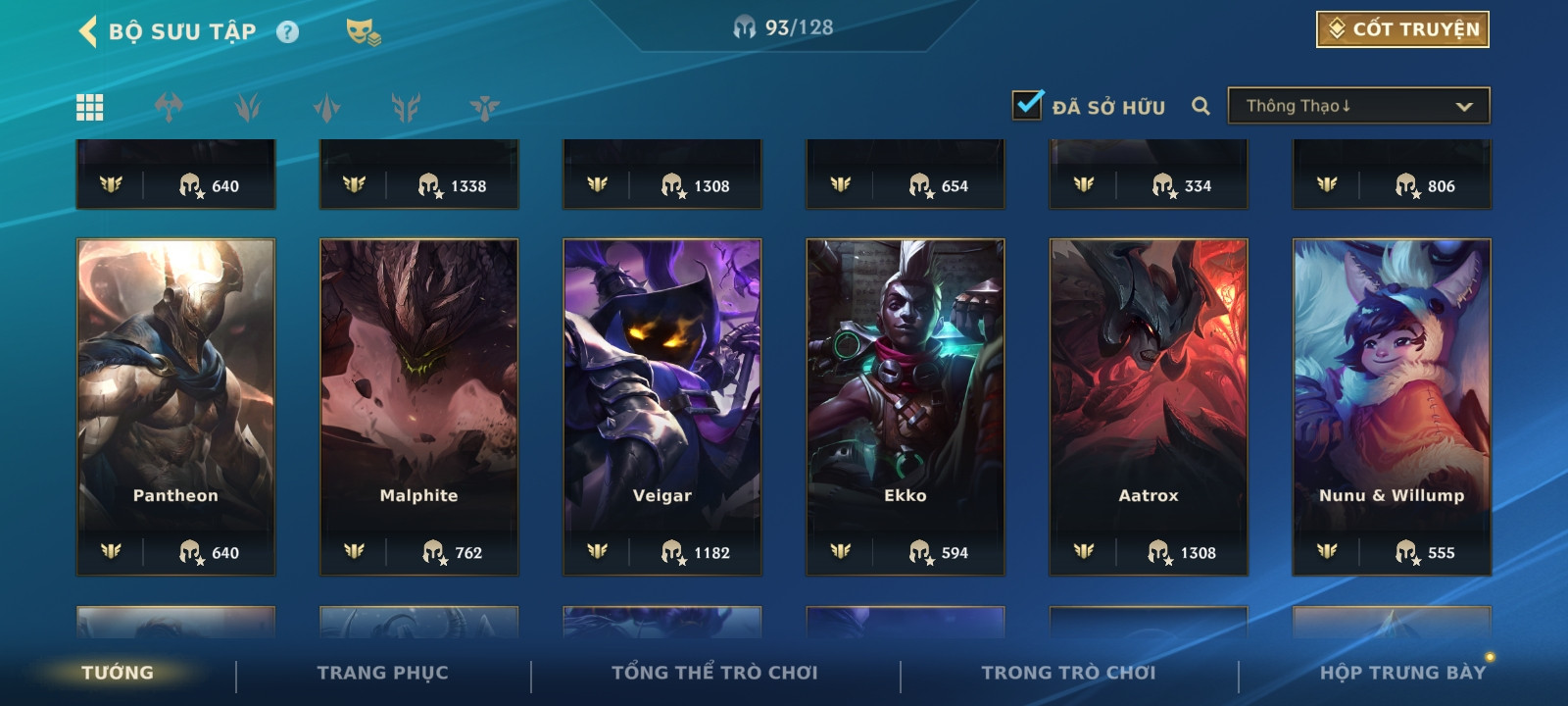Click the search magnifier icon
This screenshot has height=706, width=1568.
1200,106
